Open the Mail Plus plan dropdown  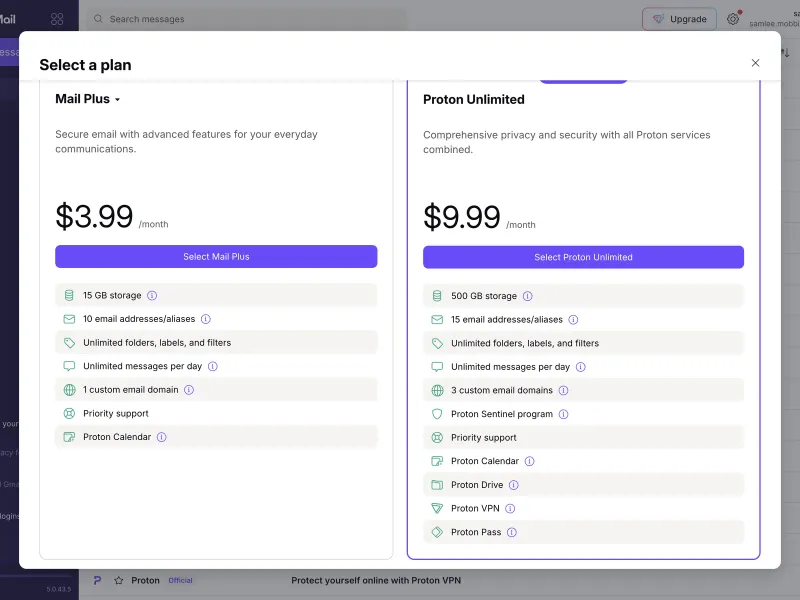[x=88, y=99]
